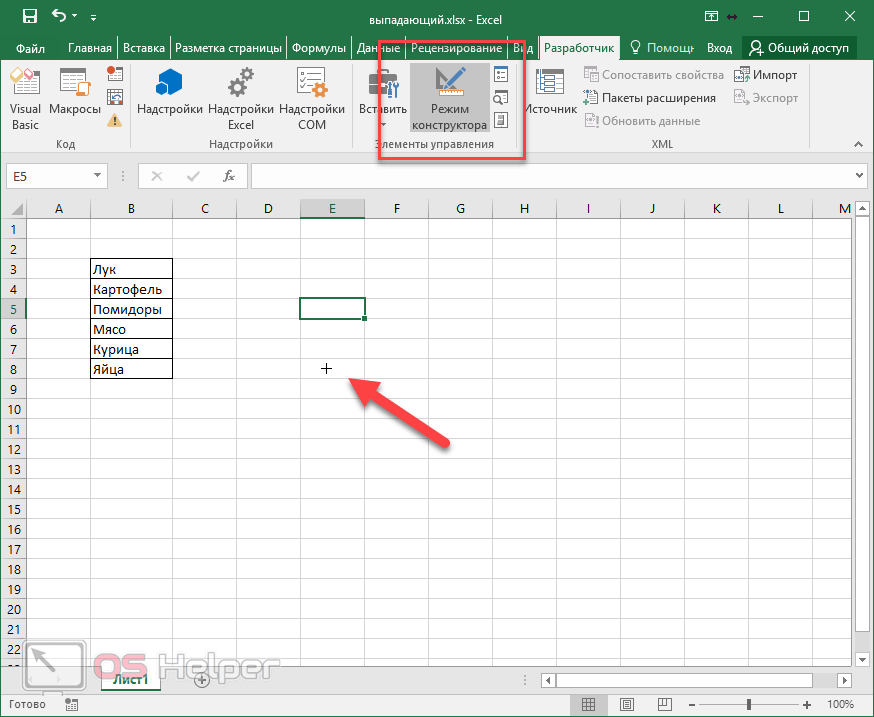This screenshot has height=717, width=874.
Task: Toggle Режим конструктора design mode
Action: pos(449,98)
